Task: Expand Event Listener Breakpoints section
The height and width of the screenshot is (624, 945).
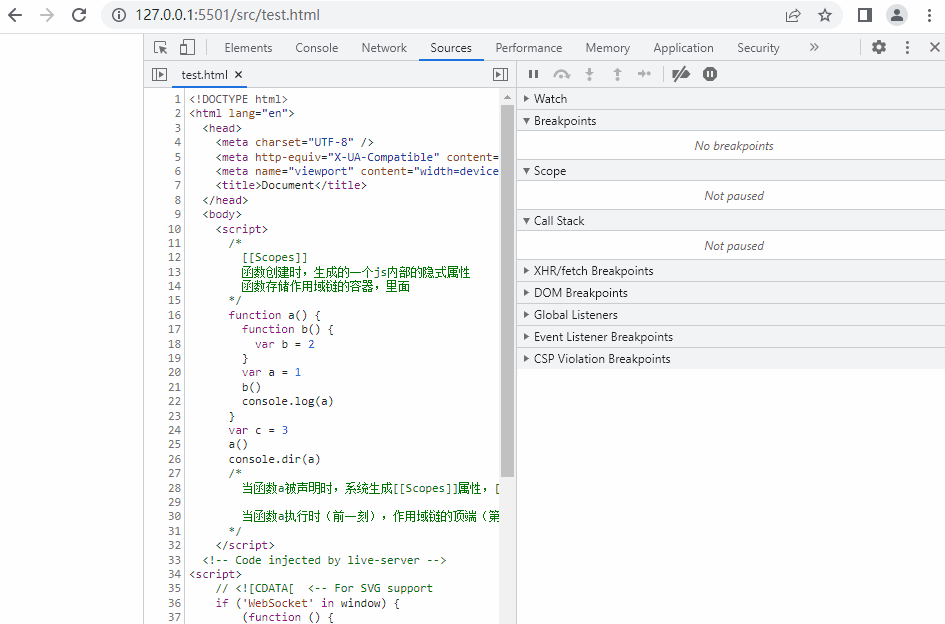Action: click(x=731, y=337)
